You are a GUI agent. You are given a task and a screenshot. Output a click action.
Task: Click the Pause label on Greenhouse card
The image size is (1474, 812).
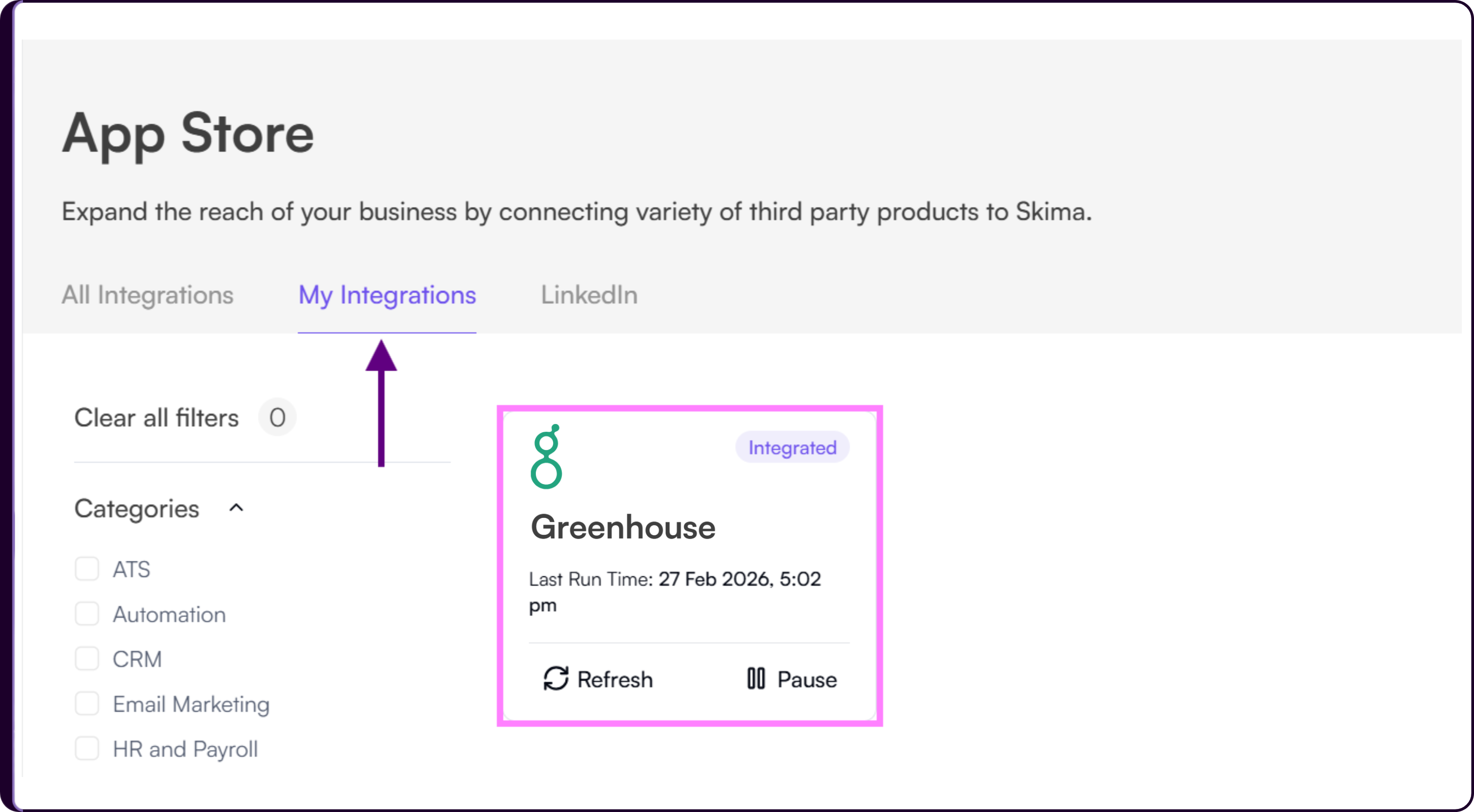[x=807, y=680]
